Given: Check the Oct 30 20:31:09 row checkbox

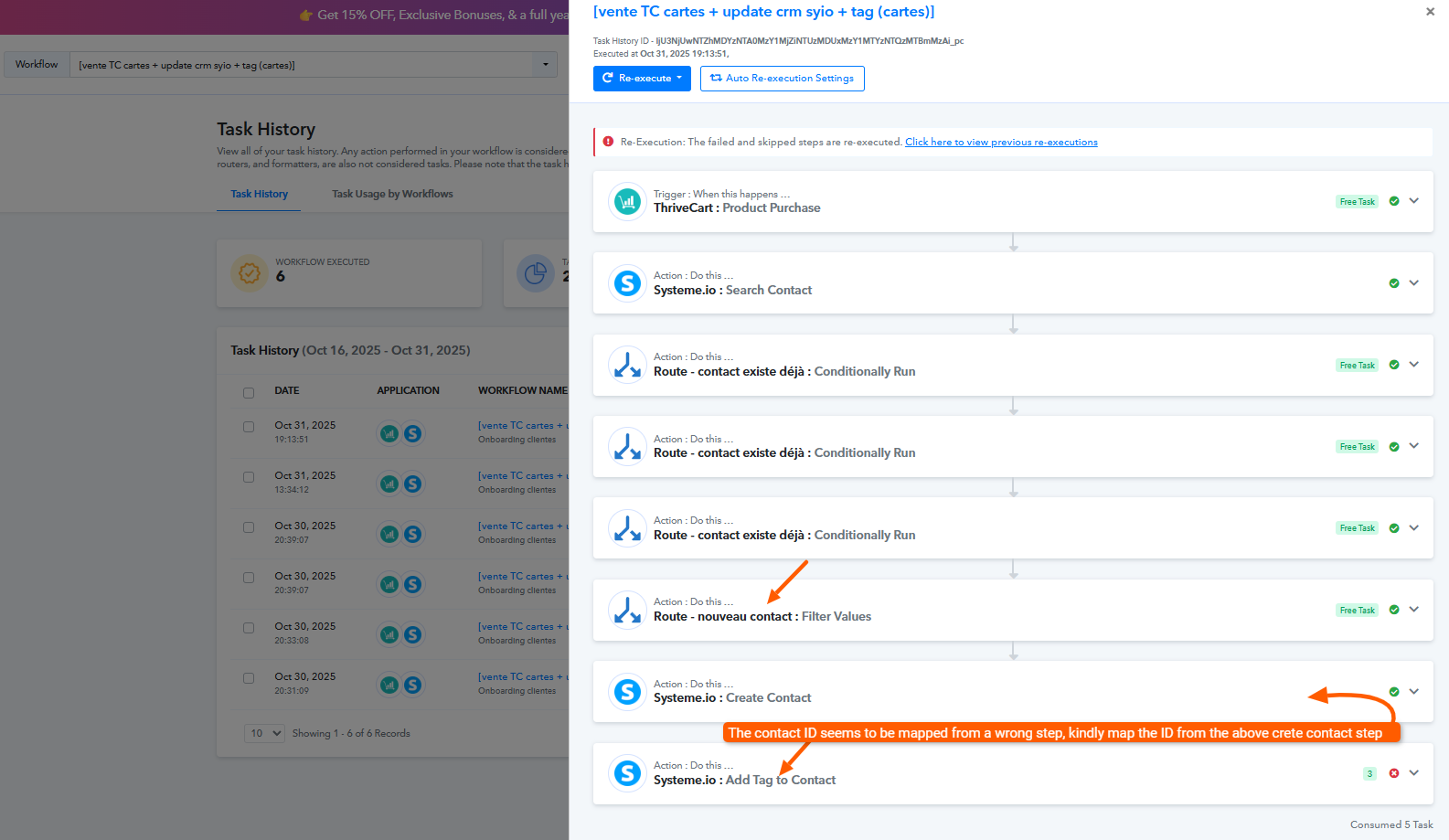Looking at the screenshot, I should tap(249, 678).
